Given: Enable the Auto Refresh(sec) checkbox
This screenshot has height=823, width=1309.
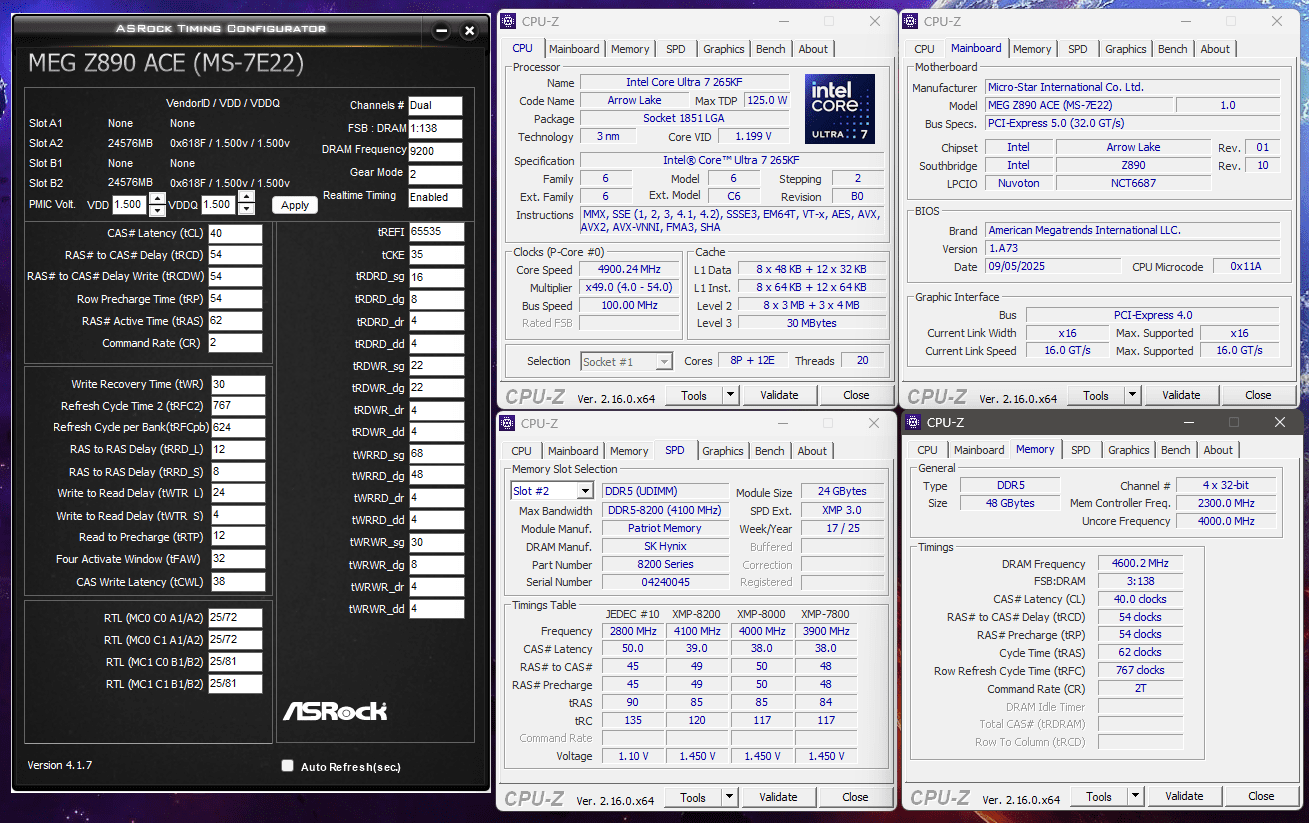Looking at the screenshot, I should [x=288, y=766].
